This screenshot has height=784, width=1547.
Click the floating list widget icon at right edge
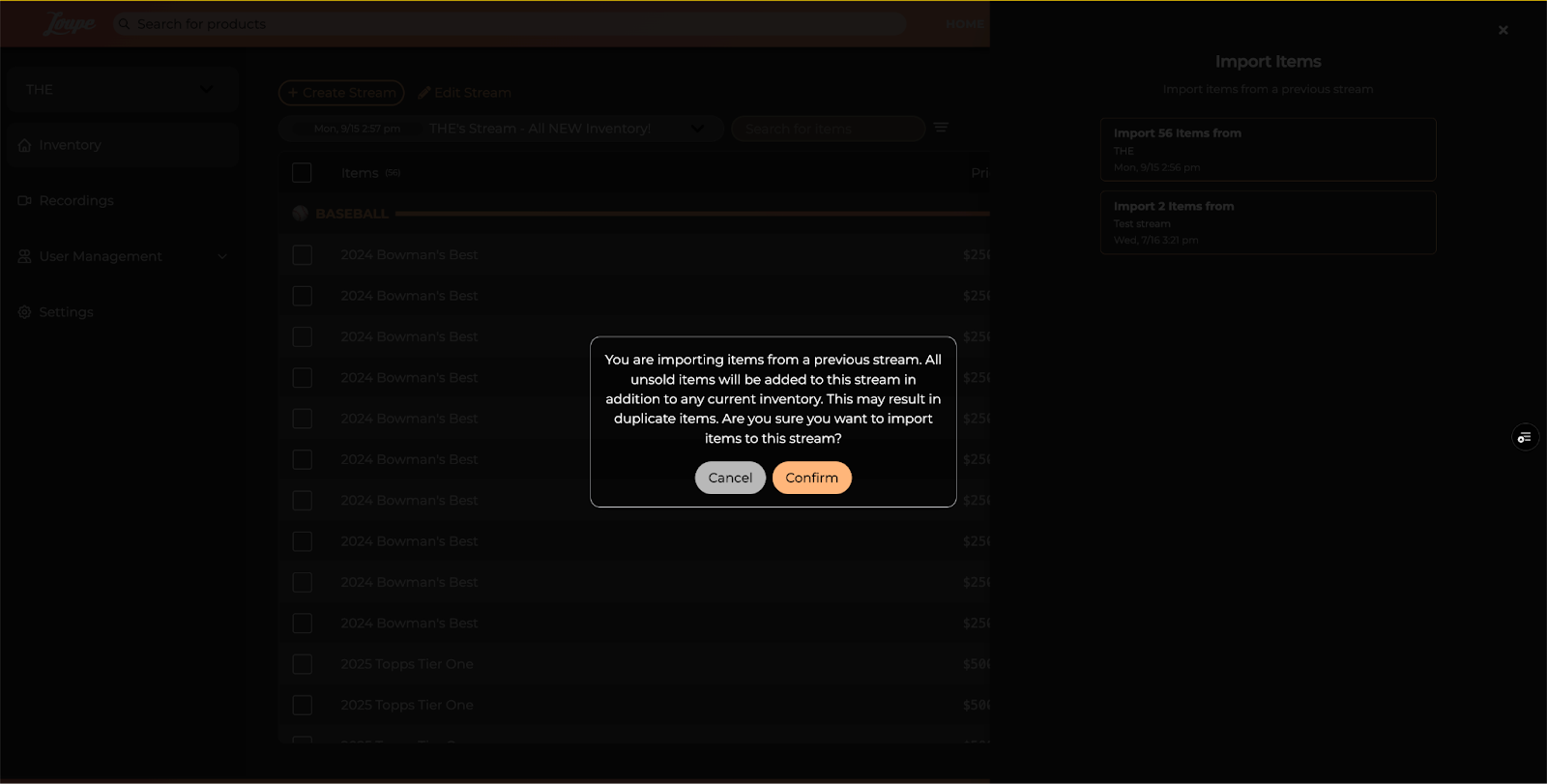click(1524, 438)
